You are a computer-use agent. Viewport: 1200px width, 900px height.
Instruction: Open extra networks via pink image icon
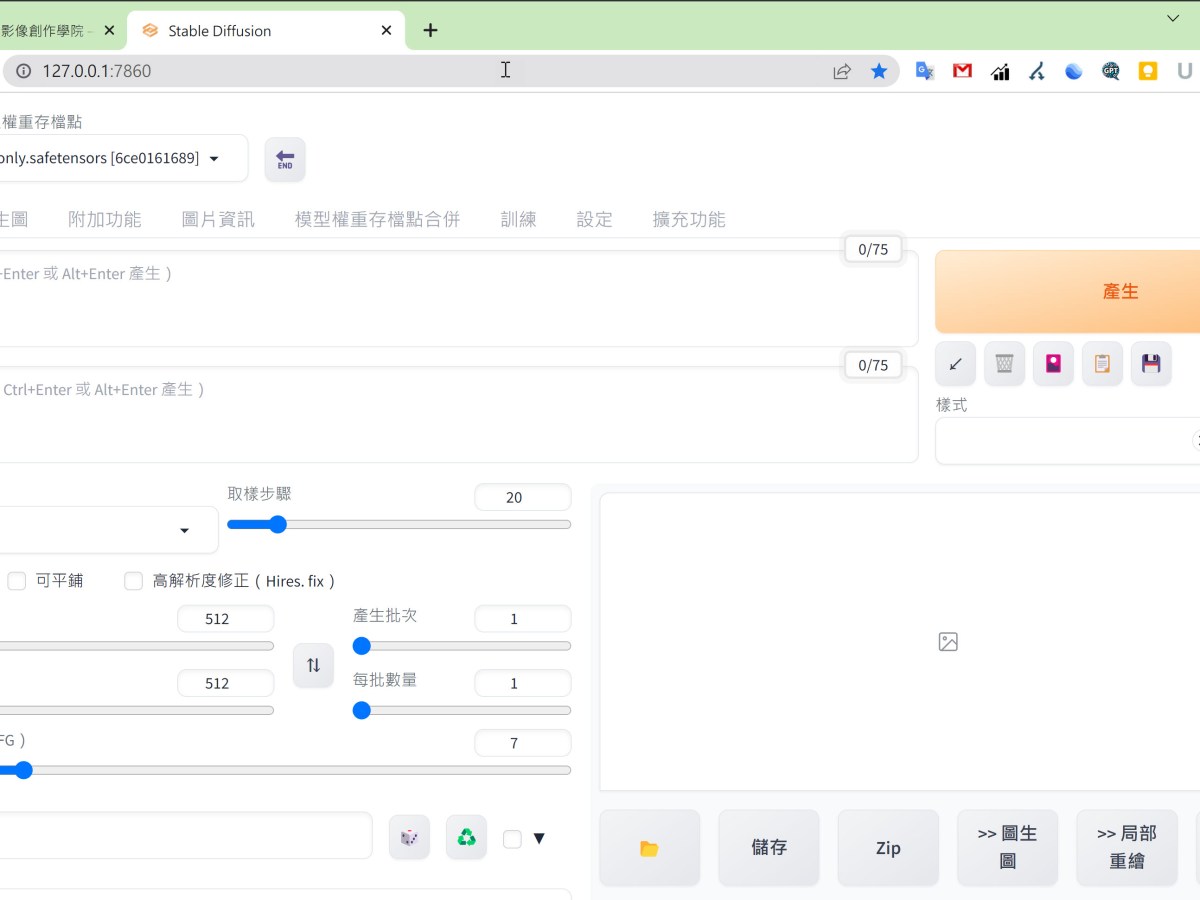[x=1053, y=363]
